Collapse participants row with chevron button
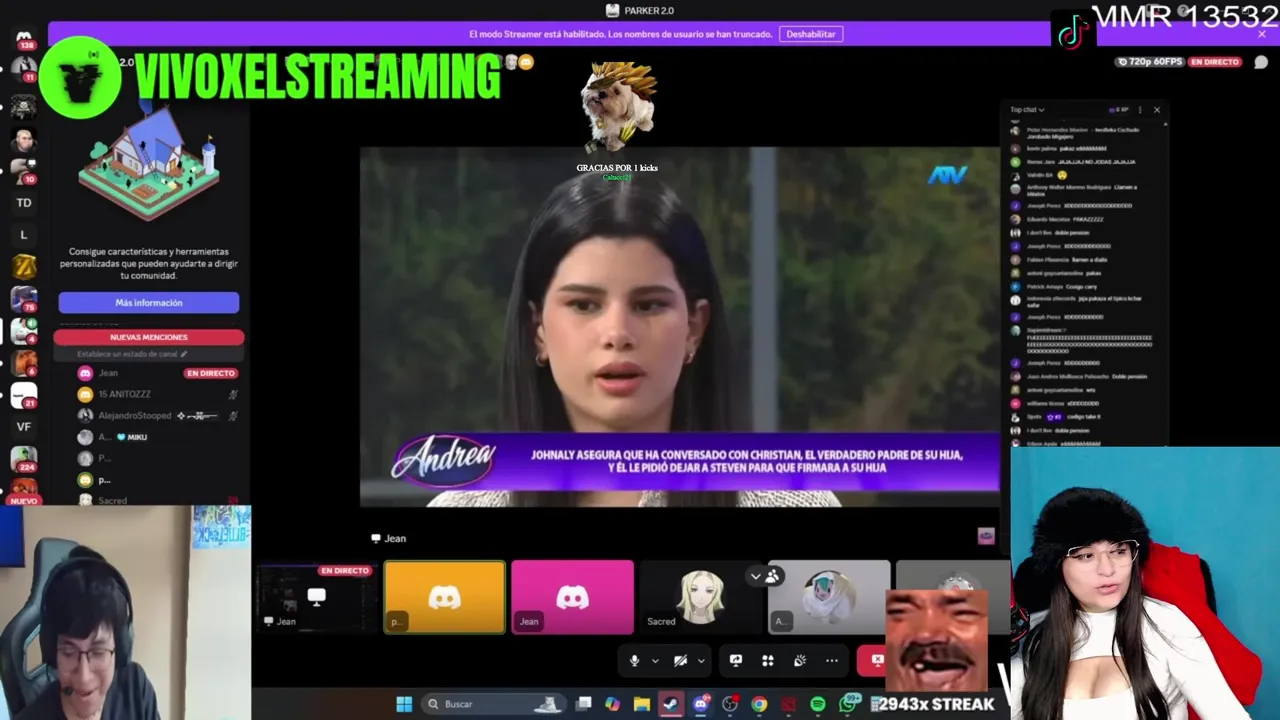Screen dimensions: 1280x720 756,576
